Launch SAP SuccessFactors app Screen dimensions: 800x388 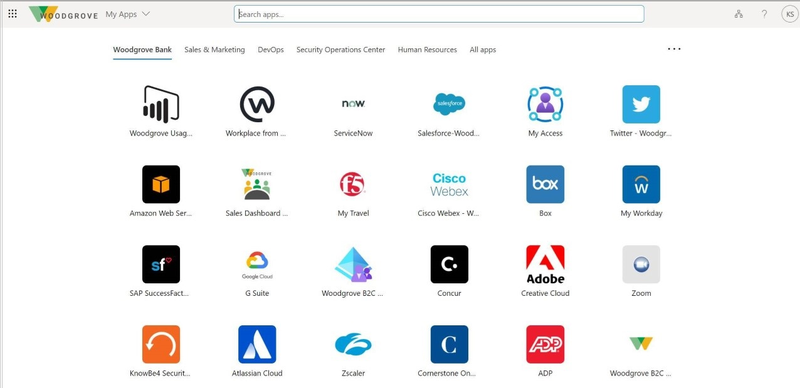[161, 264]
